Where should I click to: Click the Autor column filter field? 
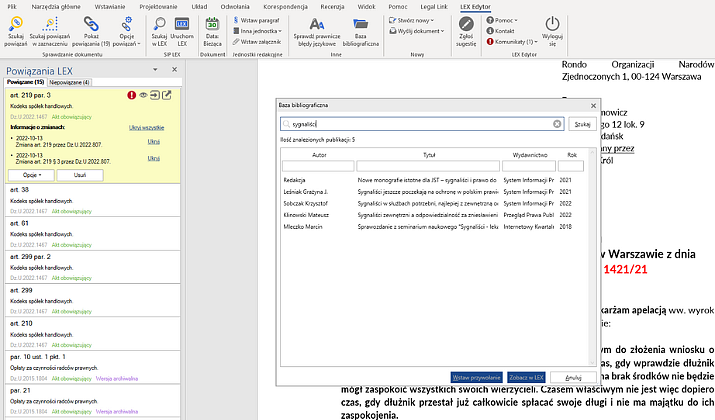[316, 166]
